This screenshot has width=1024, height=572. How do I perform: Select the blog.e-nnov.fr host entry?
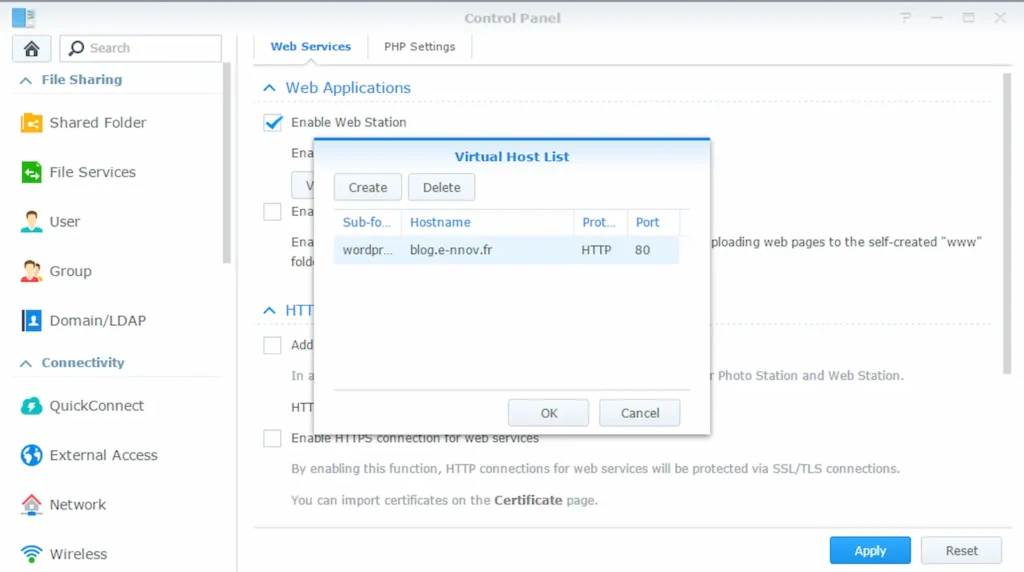(x=451, y=250)
